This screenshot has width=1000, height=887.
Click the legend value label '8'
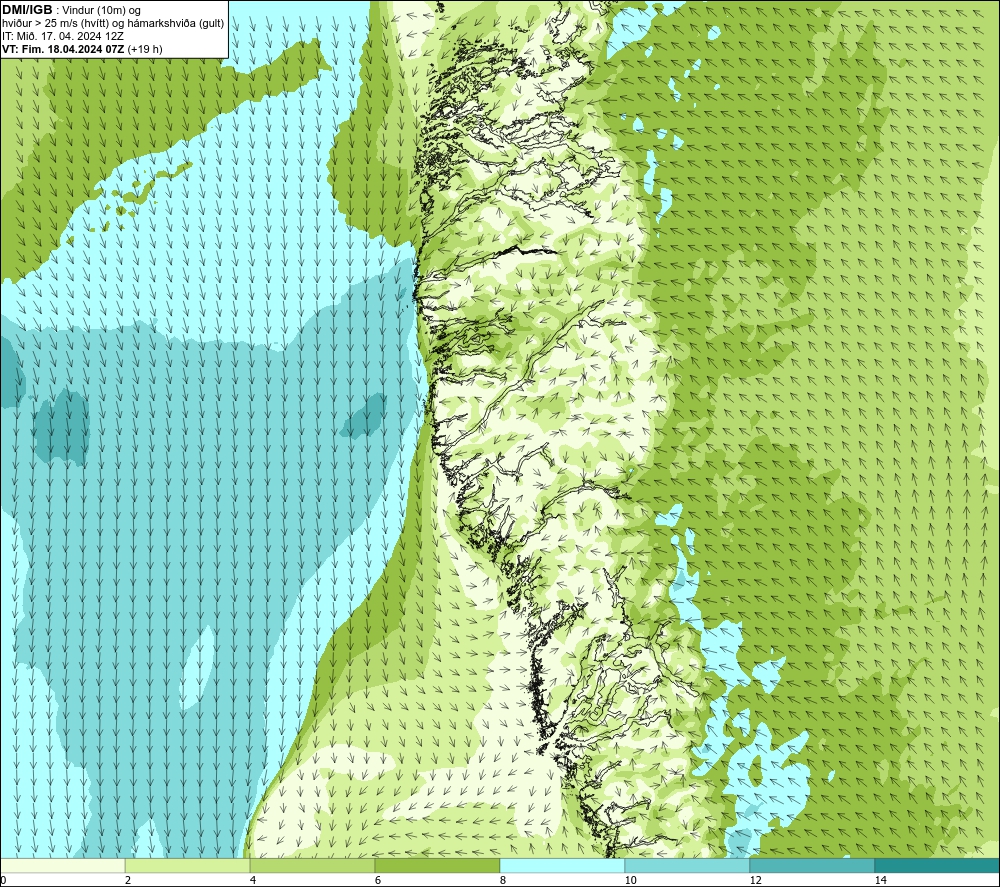tap(503, 880)
